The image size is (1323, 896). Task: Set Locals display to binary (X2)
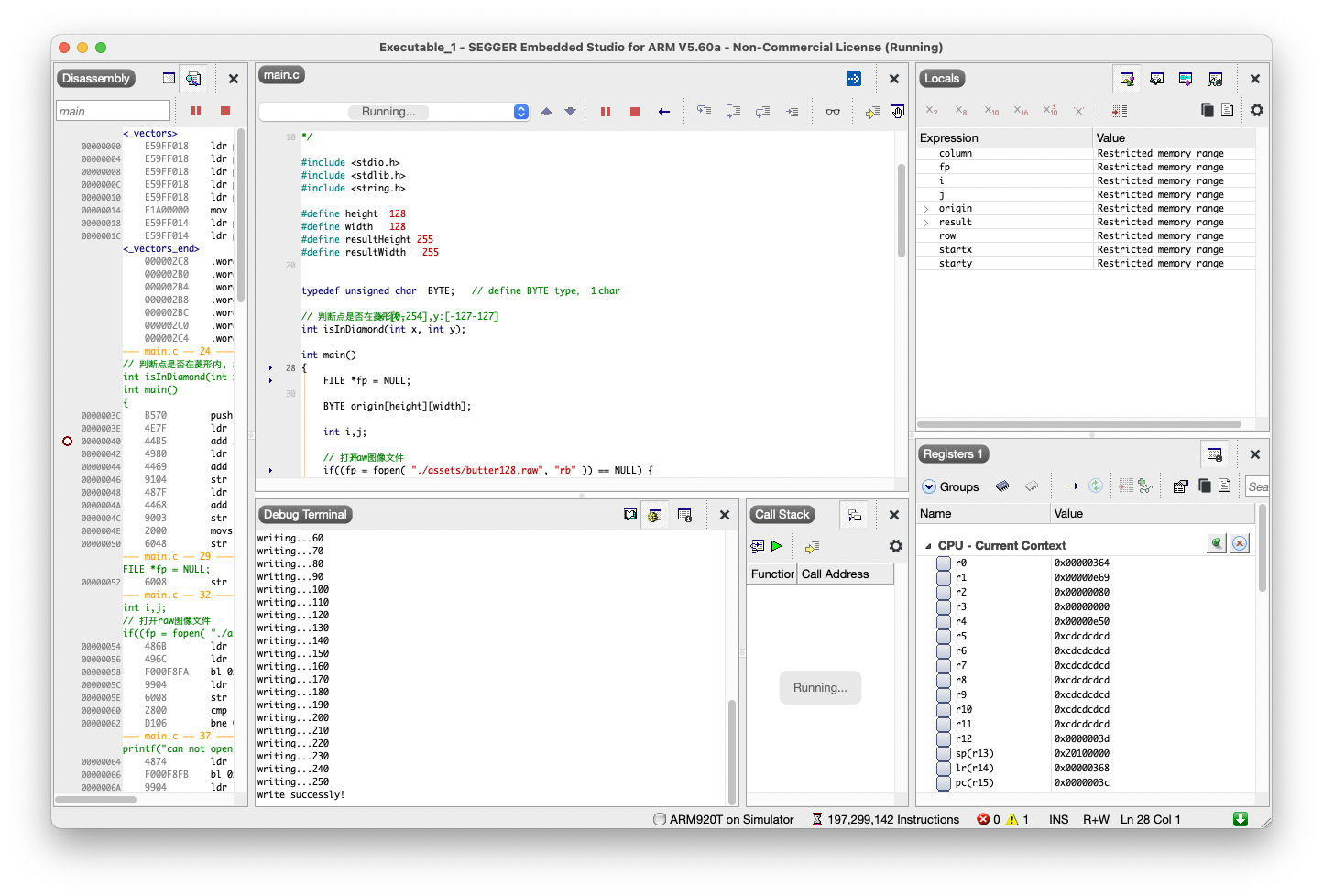click(x=932, y=111)
